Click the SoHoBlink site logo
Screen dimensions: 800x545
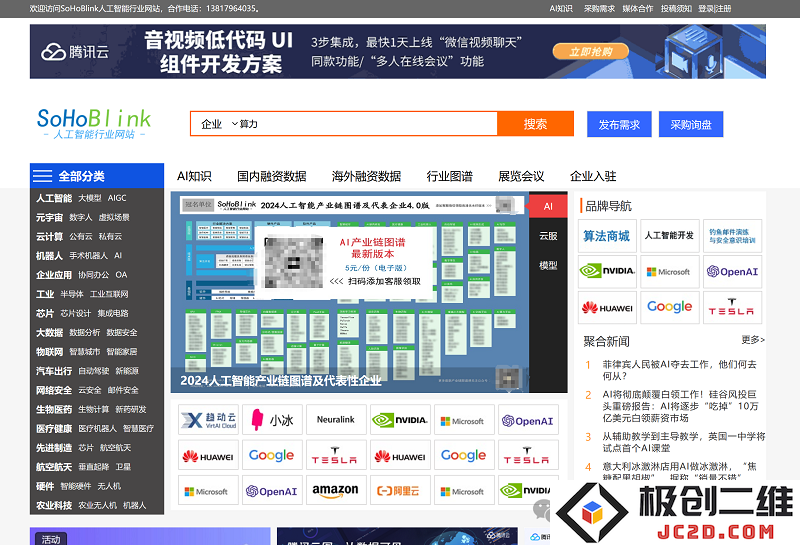(94, 124)
